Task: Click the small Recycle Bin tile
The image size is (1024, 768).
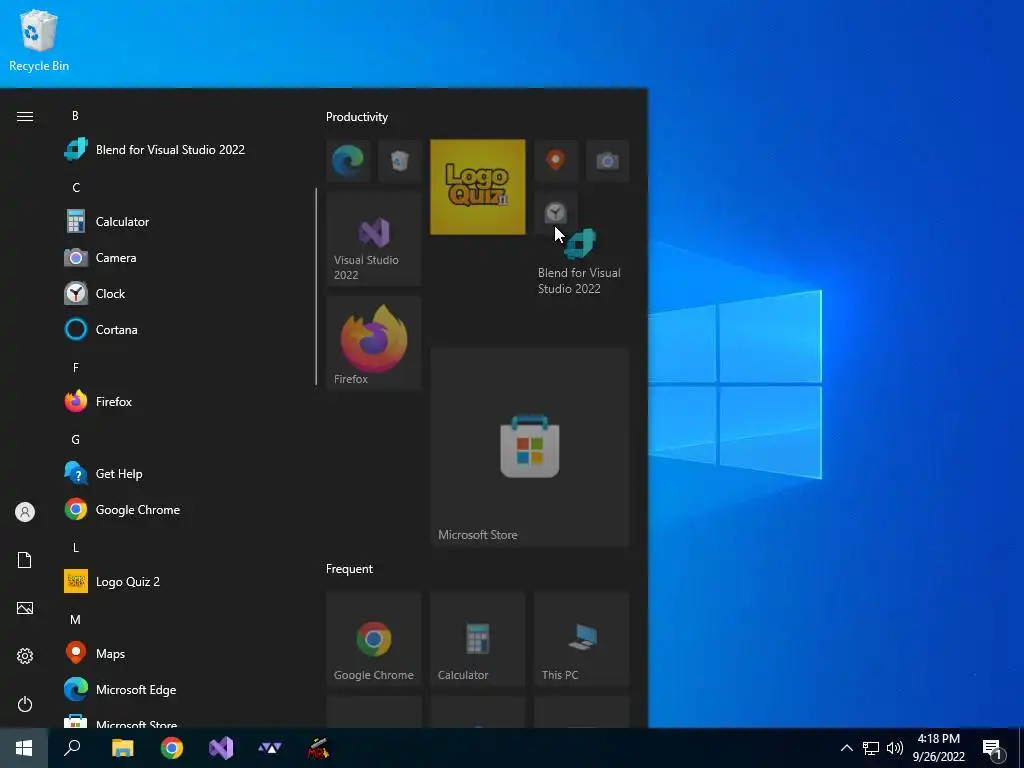Action: 400,161
